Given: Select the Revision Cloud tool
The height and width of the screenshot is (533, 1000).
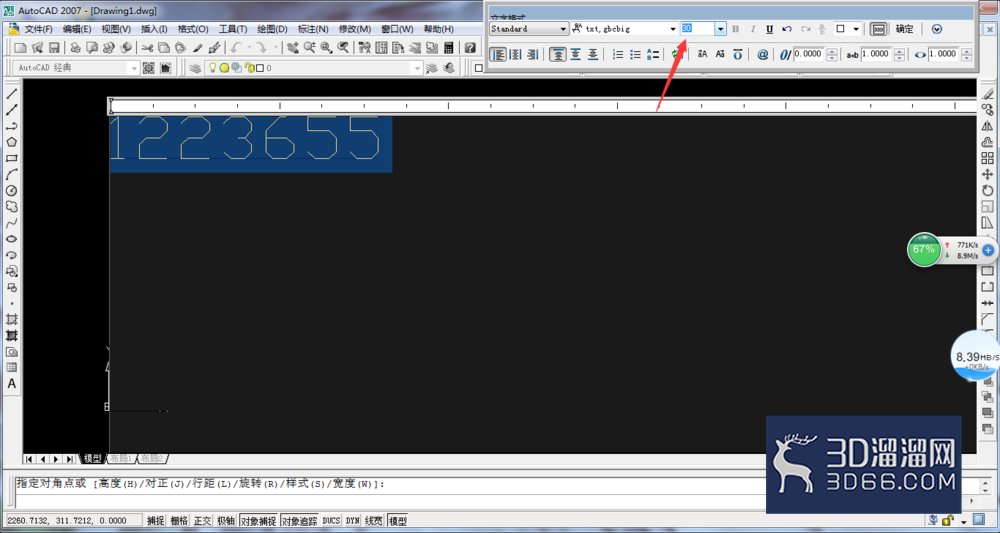Looking at the screenshot, I should [x=11, y=207].
